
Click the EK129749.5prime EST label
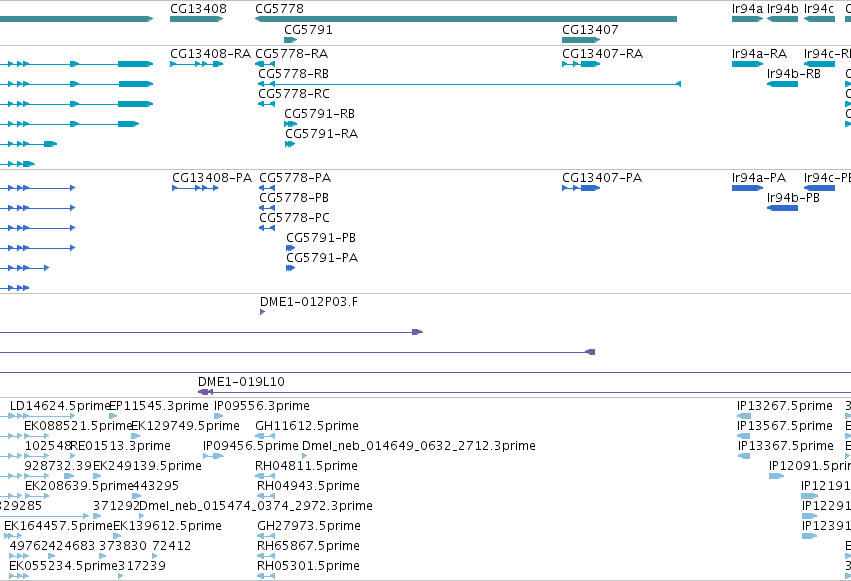(186, 426)
